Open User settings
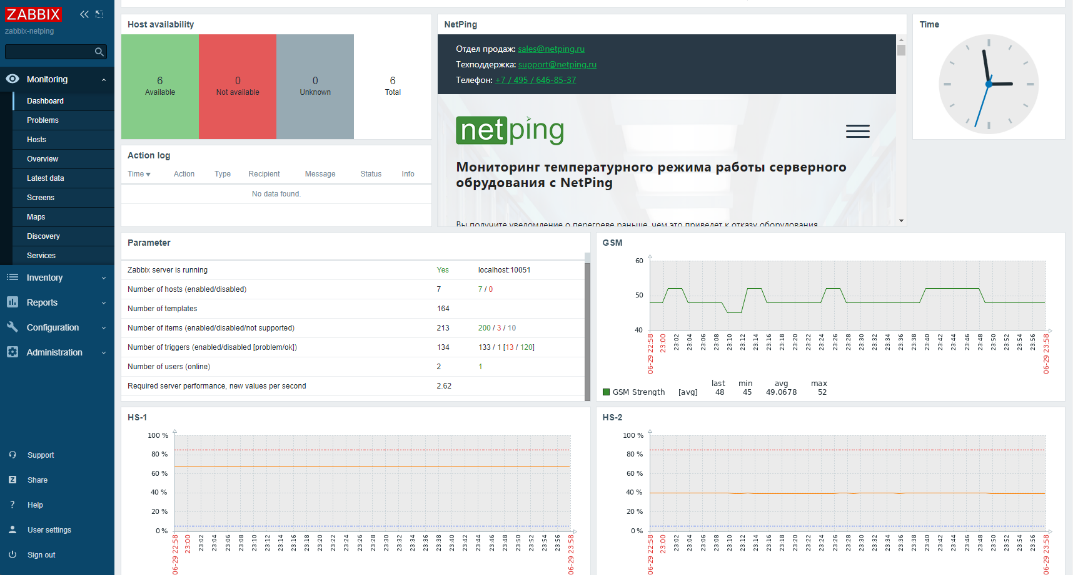The image size is (1073, 575). [x=49, y=531]
